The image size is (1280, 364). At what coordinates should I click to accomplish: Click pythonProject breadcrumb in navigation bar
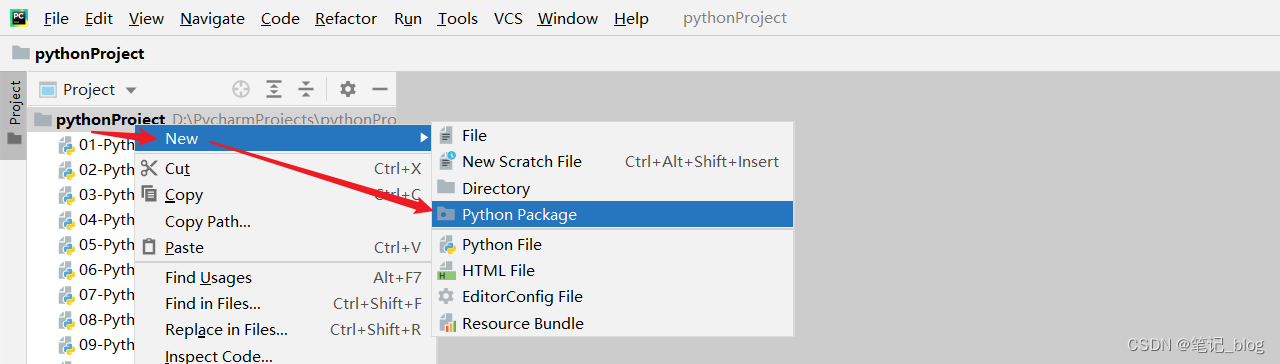pos(90,53)
